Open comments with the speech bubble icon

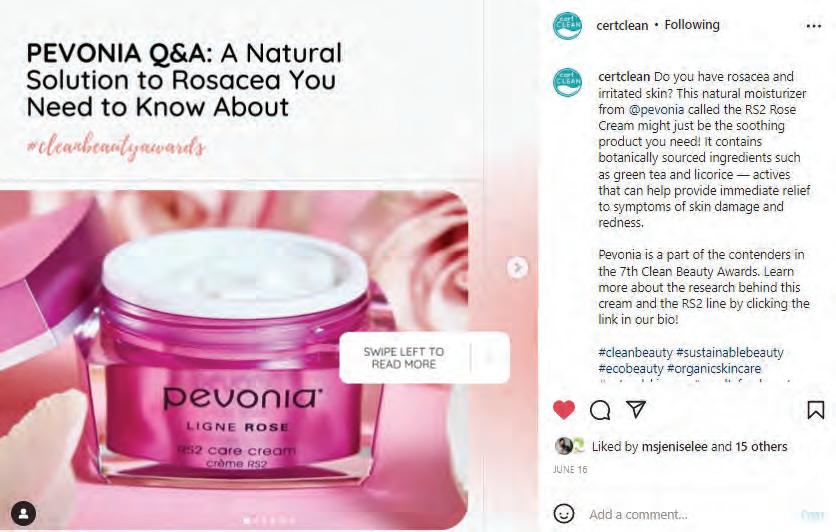click(x=600, y=409)
